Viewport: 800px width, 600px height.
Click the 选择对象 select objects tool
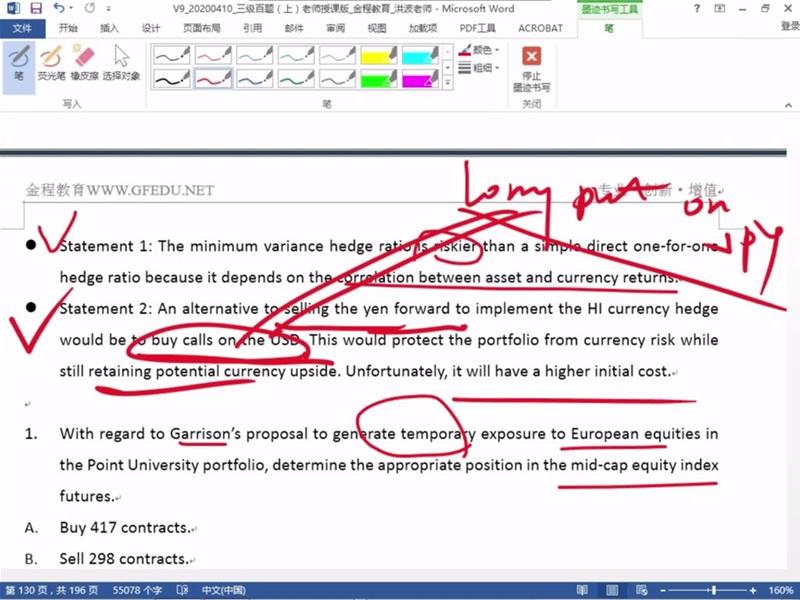click(121, 61)
